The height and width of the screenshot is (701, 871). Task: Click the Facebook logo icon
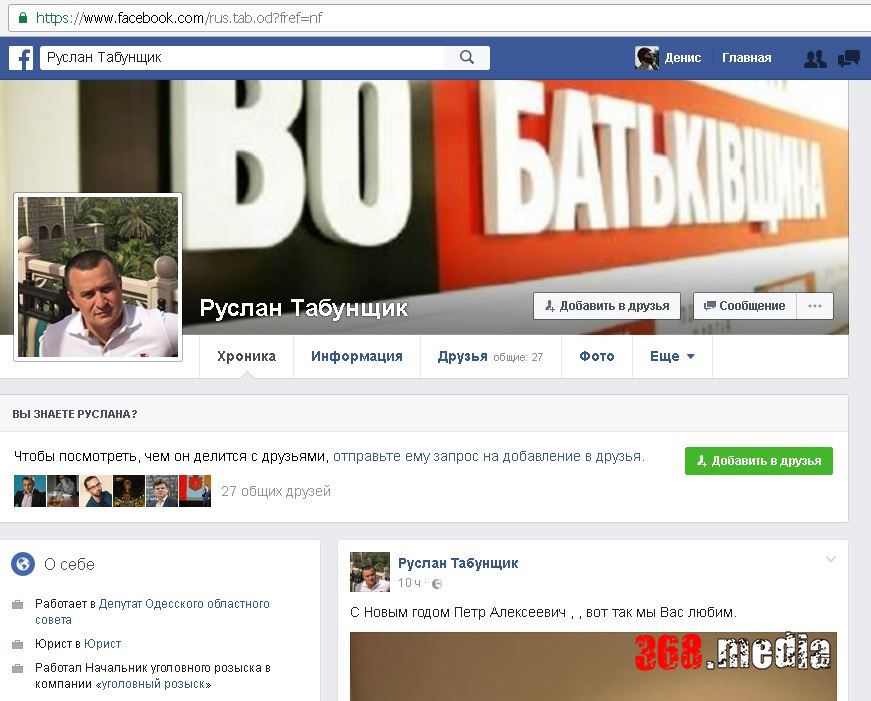pos(21,58)
